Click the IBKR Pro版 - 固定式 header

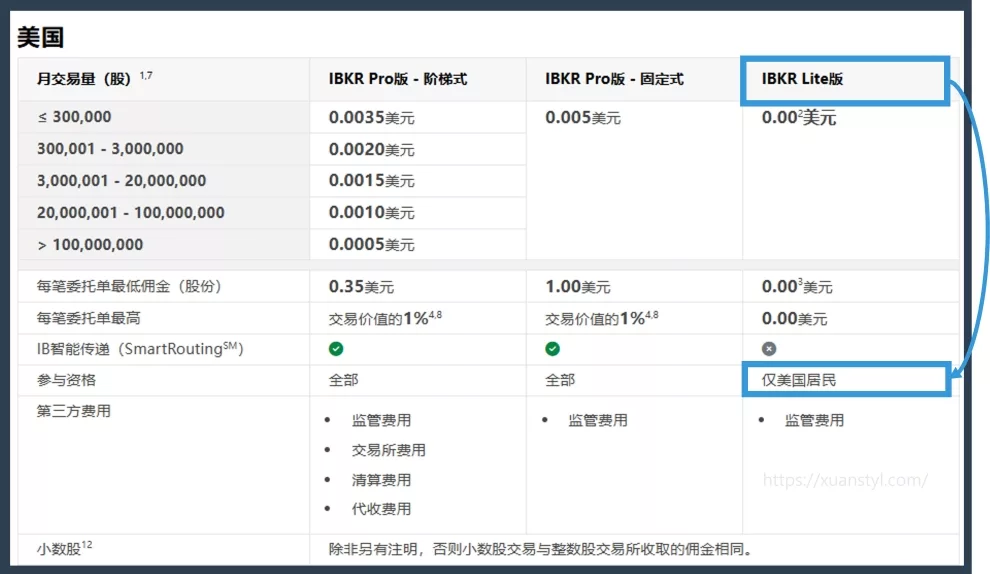point(614,79)
